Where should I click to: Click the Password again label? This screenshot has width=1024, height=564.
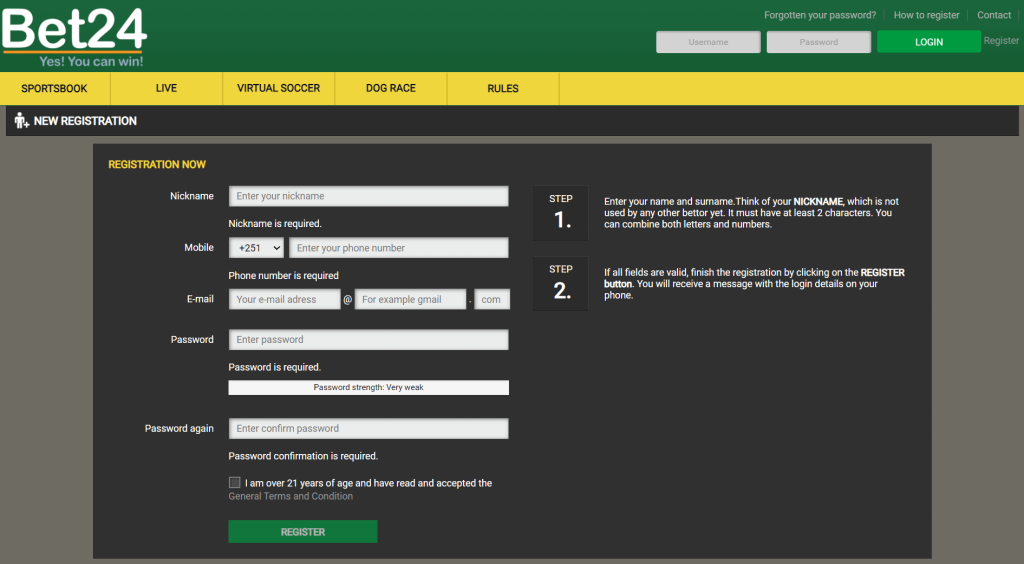[179, 428]
